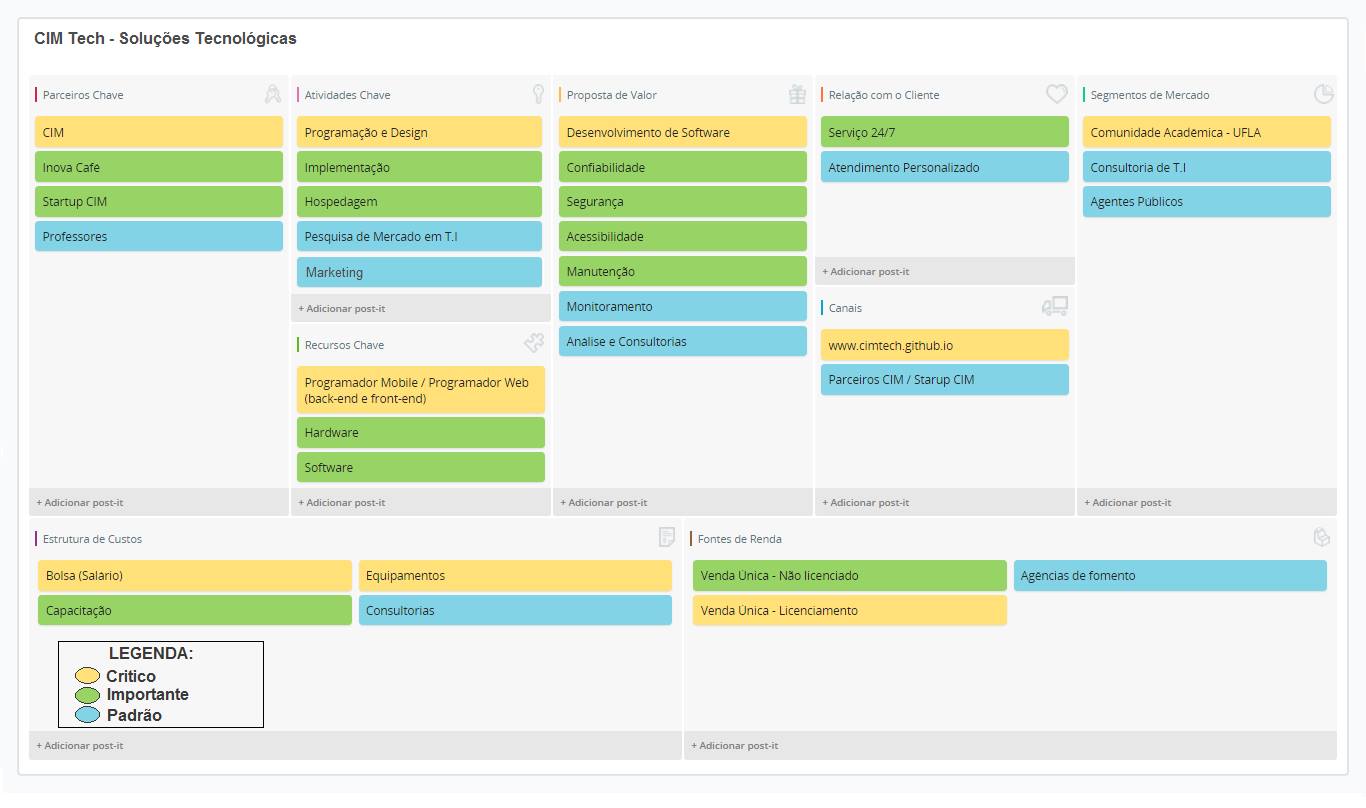Select the green Importante legend swatch
1366x808 pixels.
[x=88, y=695]
